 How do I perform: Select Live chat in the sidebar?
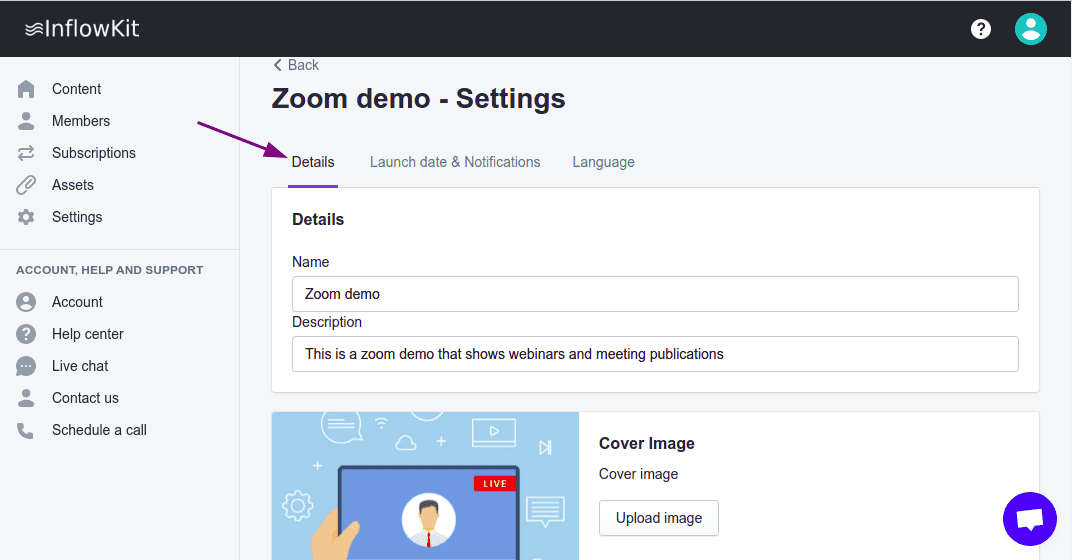coord(80,366)
